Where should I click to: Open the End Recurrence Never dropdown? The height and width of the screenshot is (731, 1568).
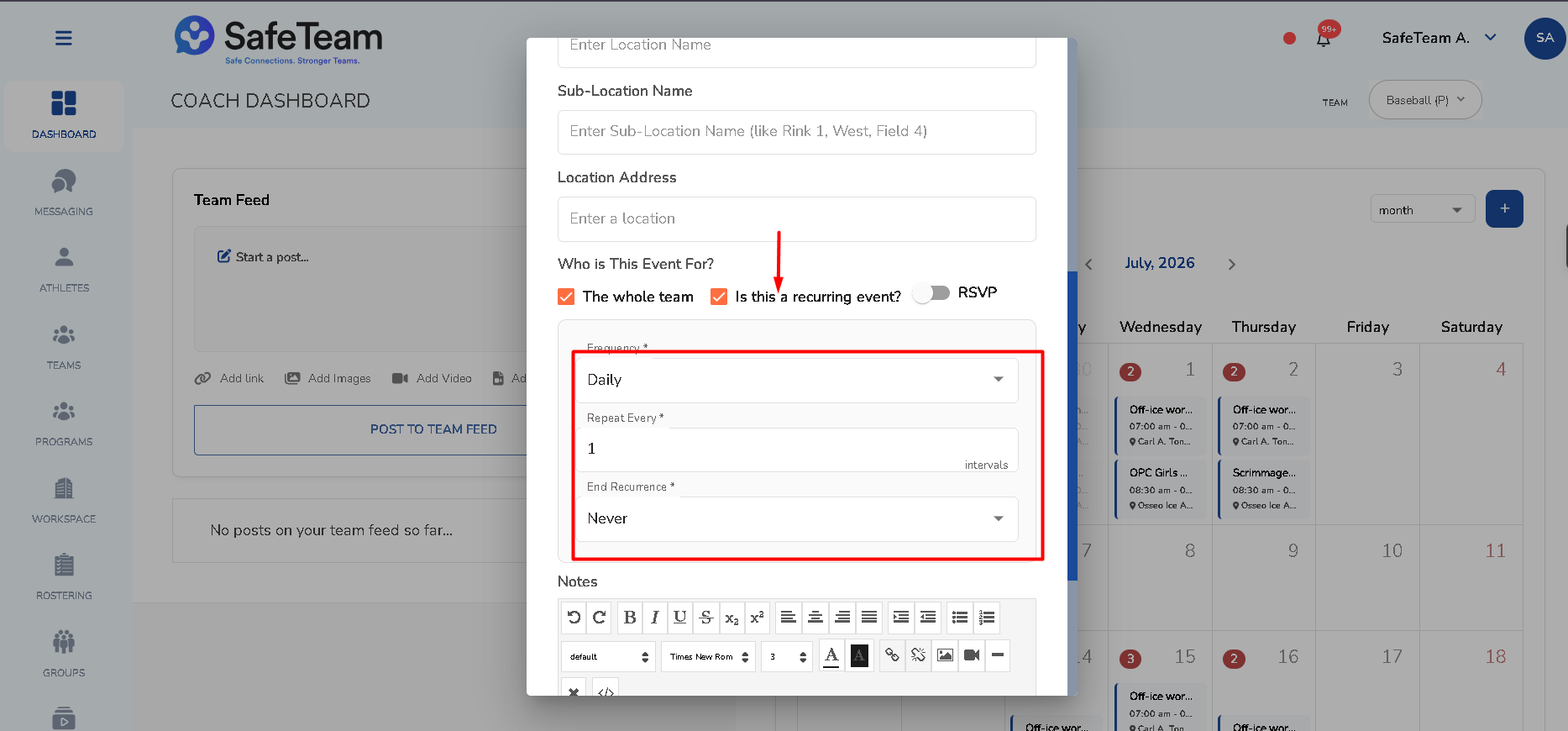click(x=796, y=518)
